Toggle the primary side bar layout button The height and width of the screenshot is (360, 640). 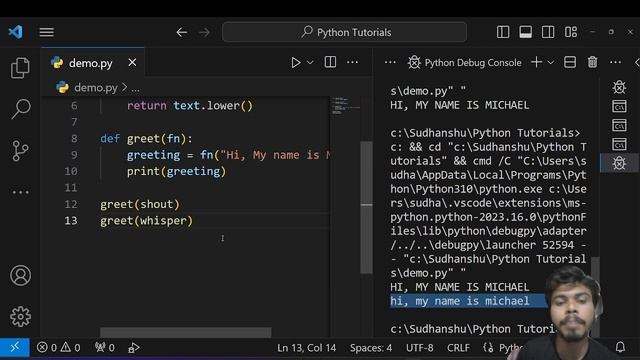[503, 32]
